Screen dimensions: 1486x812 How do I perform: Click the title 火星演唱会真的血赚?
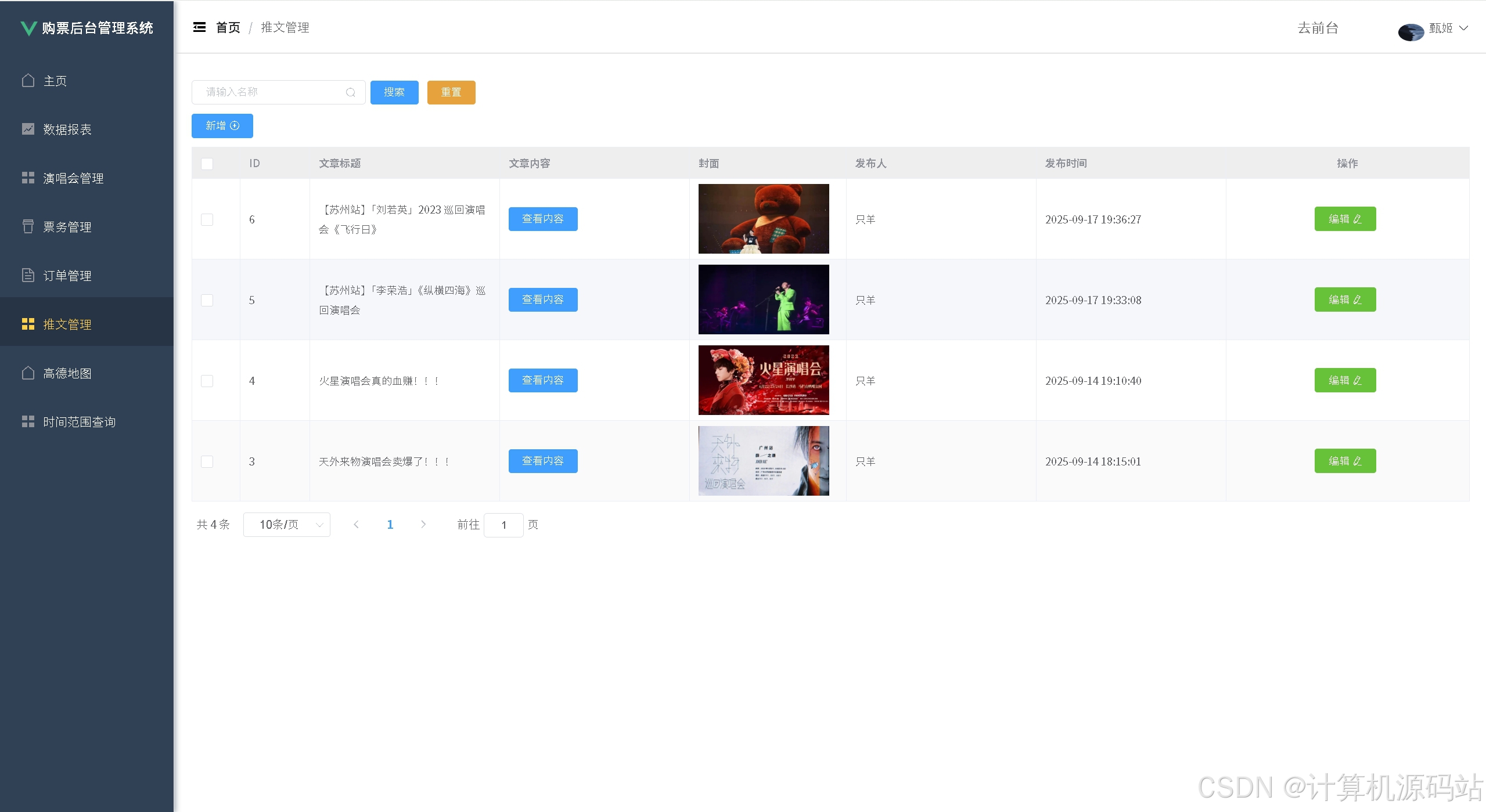(379, 381)
